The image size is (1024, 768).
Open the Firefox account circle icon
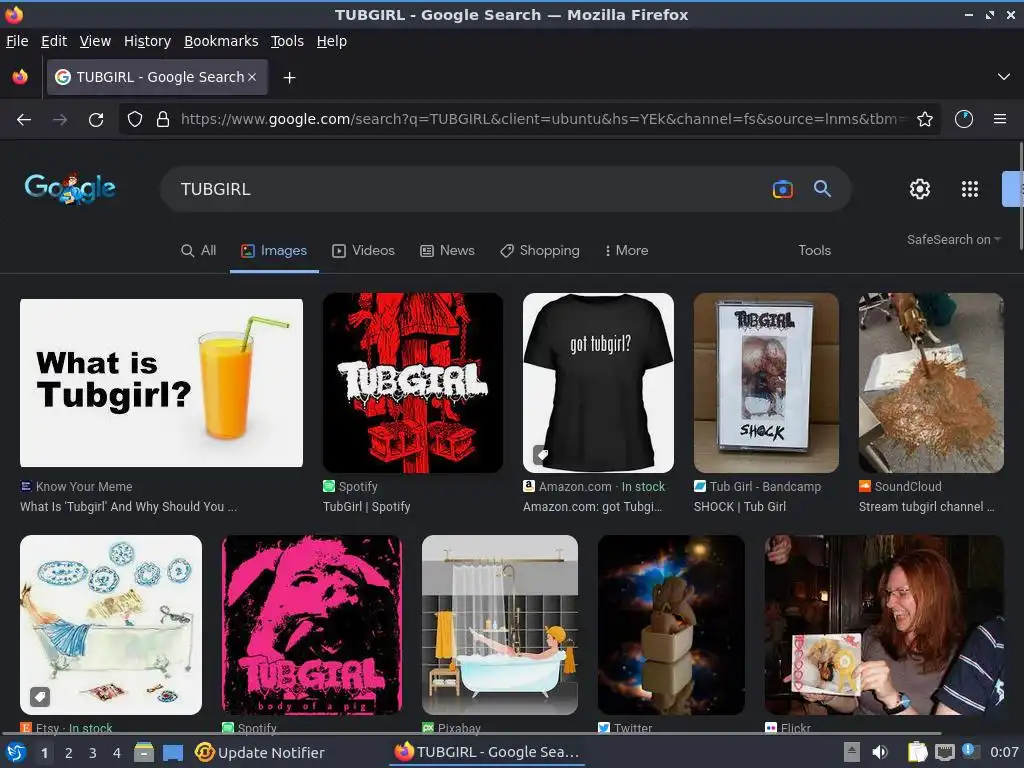point(964,120)
